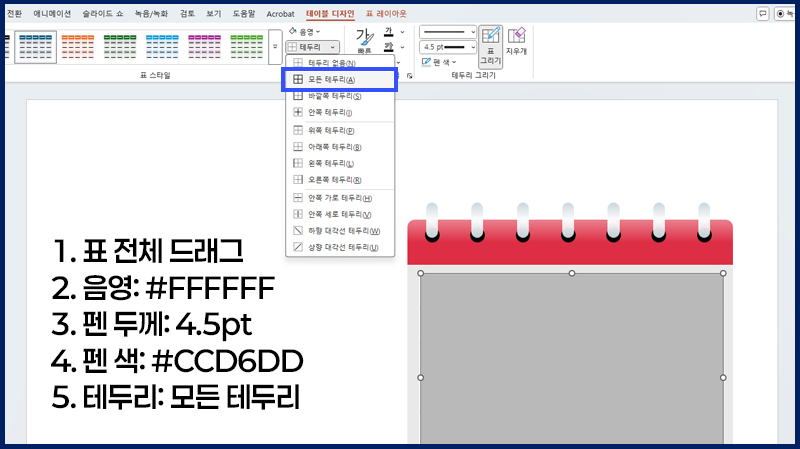
Task: Open the 검토 ribbon tab
Action: point(187,14)
